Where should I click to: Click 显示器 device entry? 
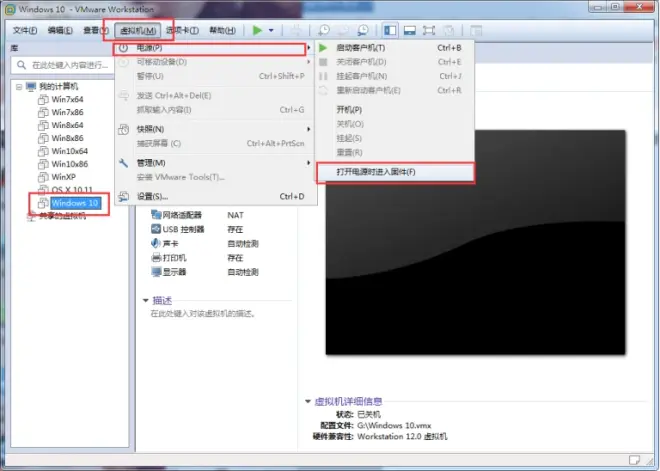[x=174, y=272]
